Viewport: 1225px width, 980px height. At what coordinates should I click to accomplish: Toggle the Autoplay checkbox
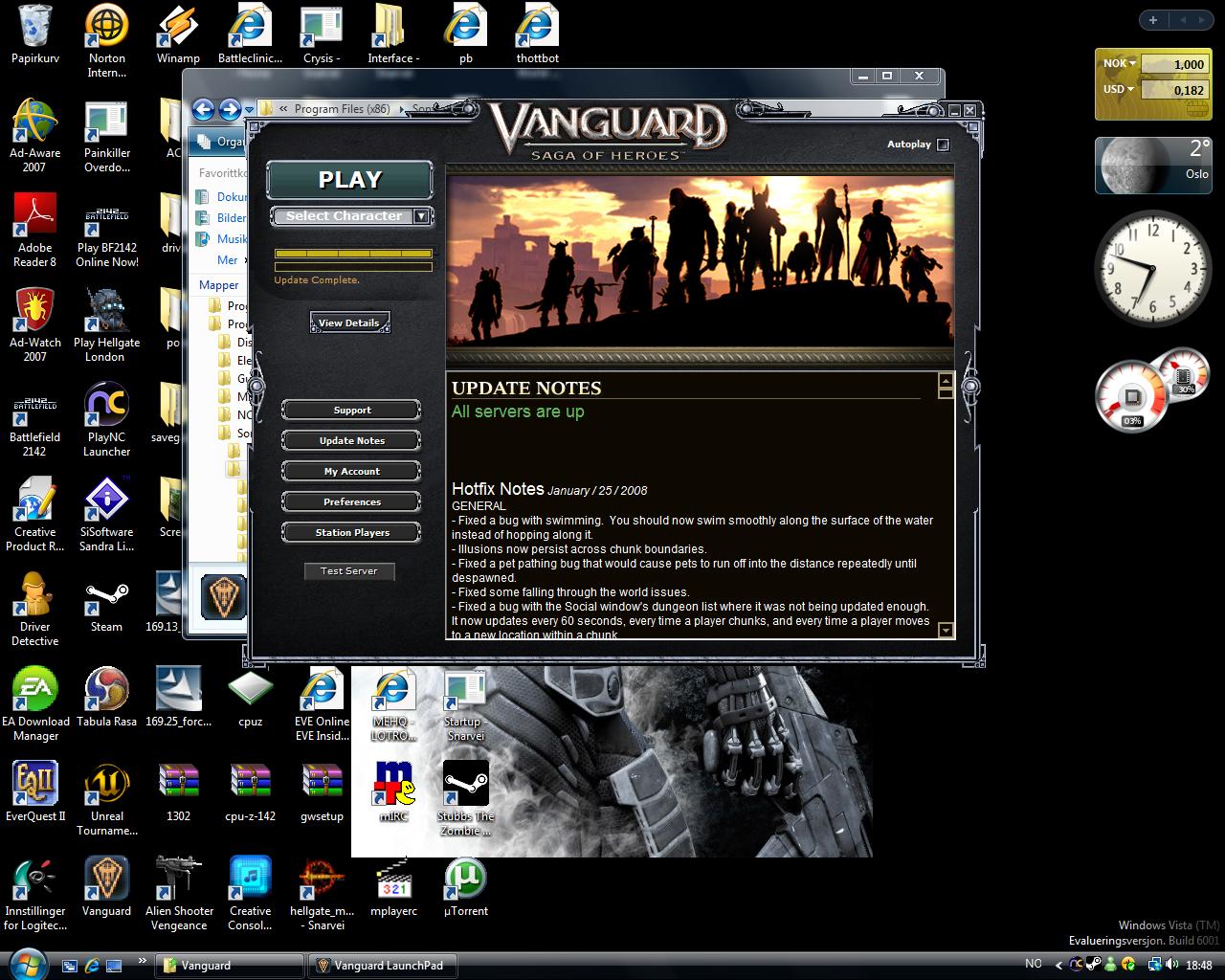(943, 145)
